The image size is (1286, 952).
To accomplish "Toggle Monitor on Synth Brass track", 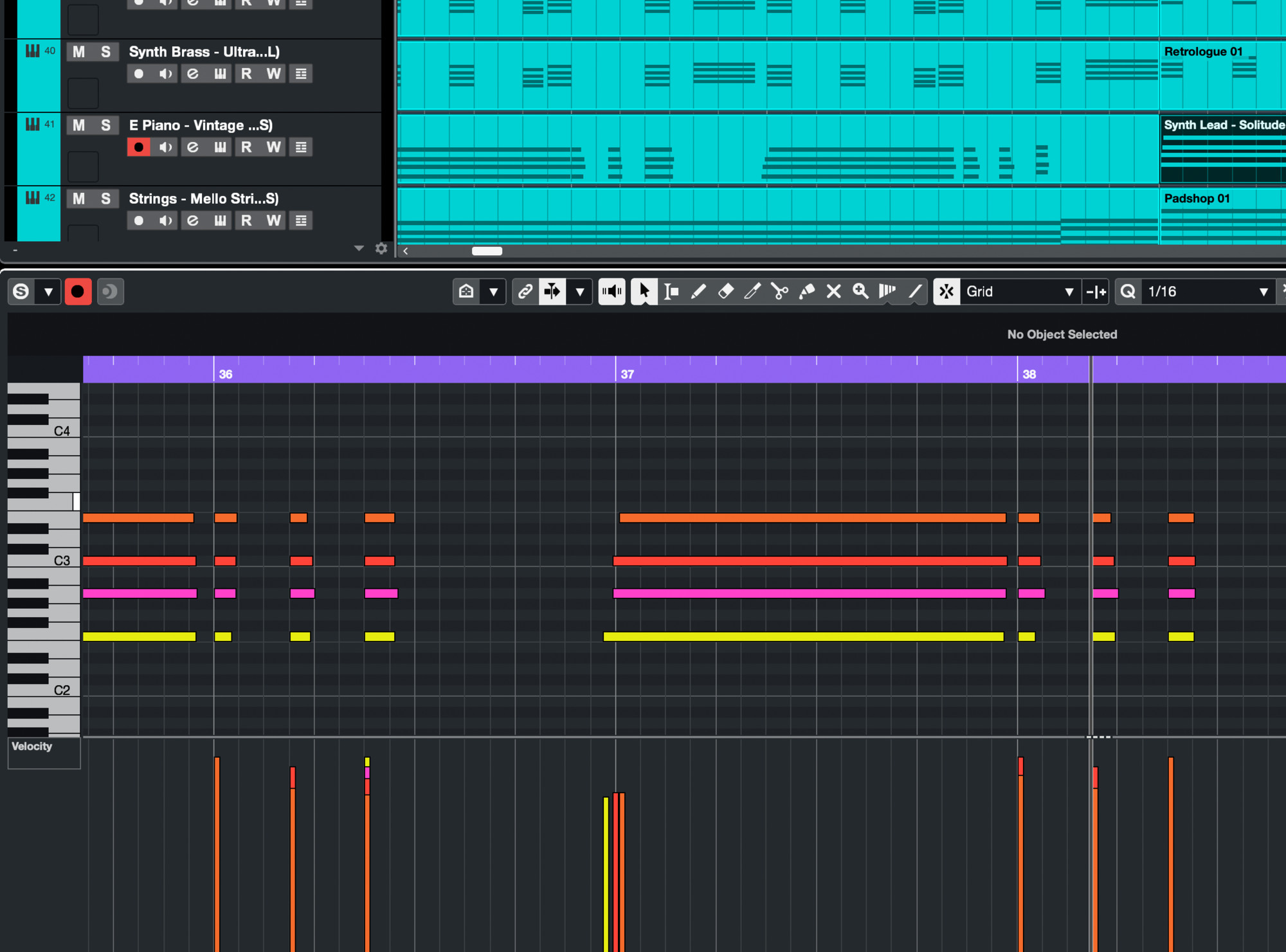I will (x=165, y=74).
